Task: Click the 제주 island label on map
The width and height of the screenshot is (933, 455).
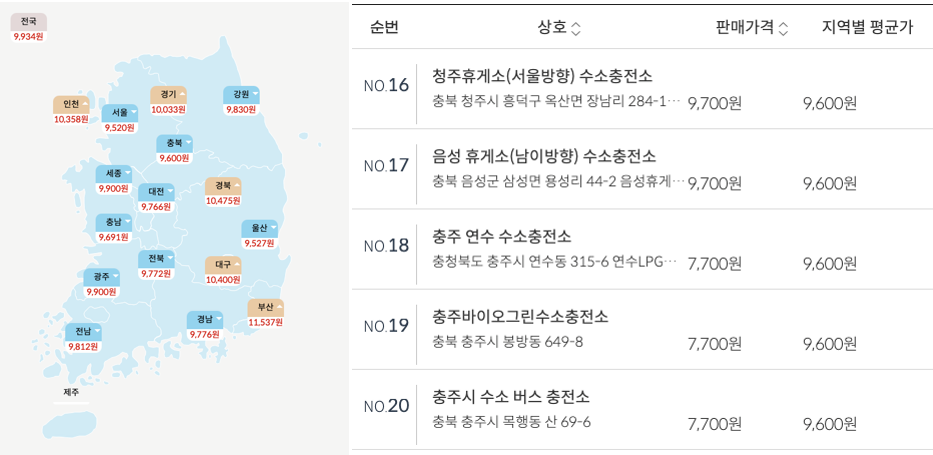Action: point(71,391)
